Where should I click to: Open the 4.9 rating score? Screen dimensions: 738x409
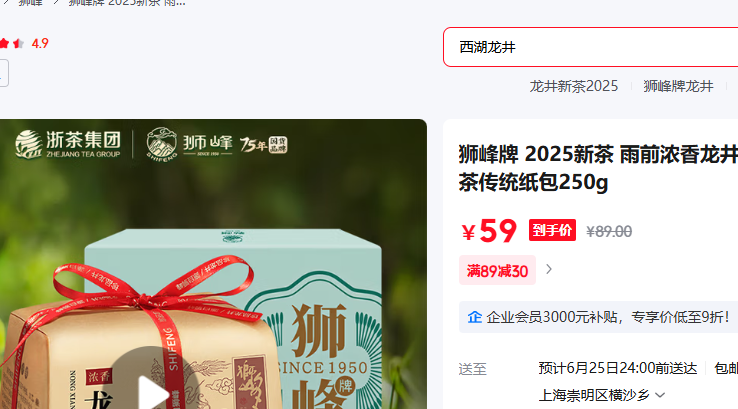[40, 44]
